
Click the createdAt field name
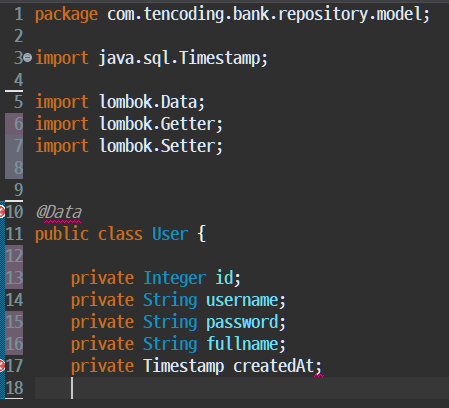[x=274, y=366]
